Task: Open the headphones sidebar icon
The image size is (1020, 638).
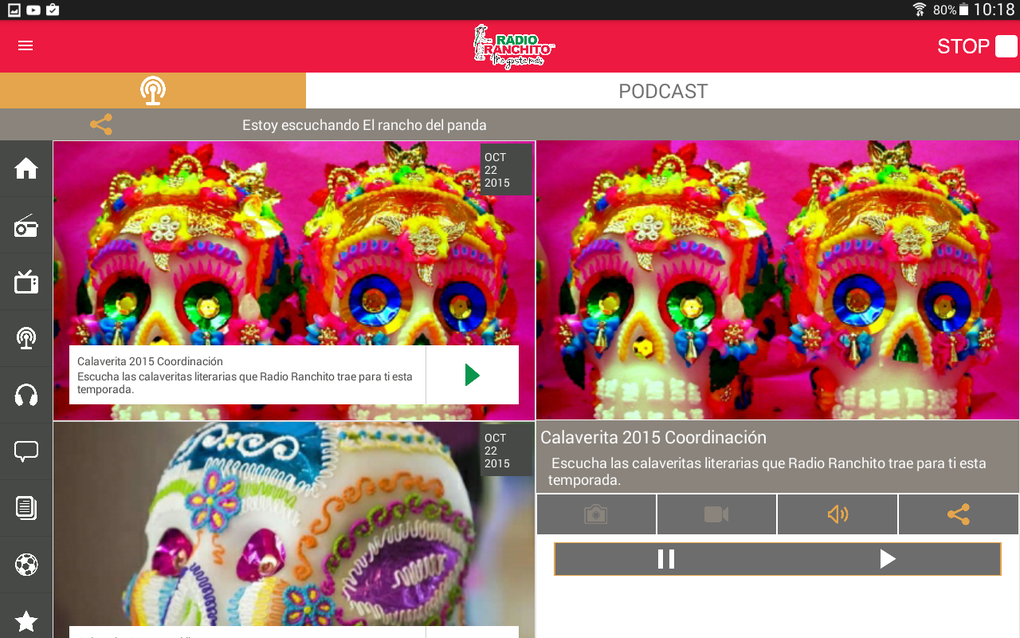Action: click(x=26, y=395)
